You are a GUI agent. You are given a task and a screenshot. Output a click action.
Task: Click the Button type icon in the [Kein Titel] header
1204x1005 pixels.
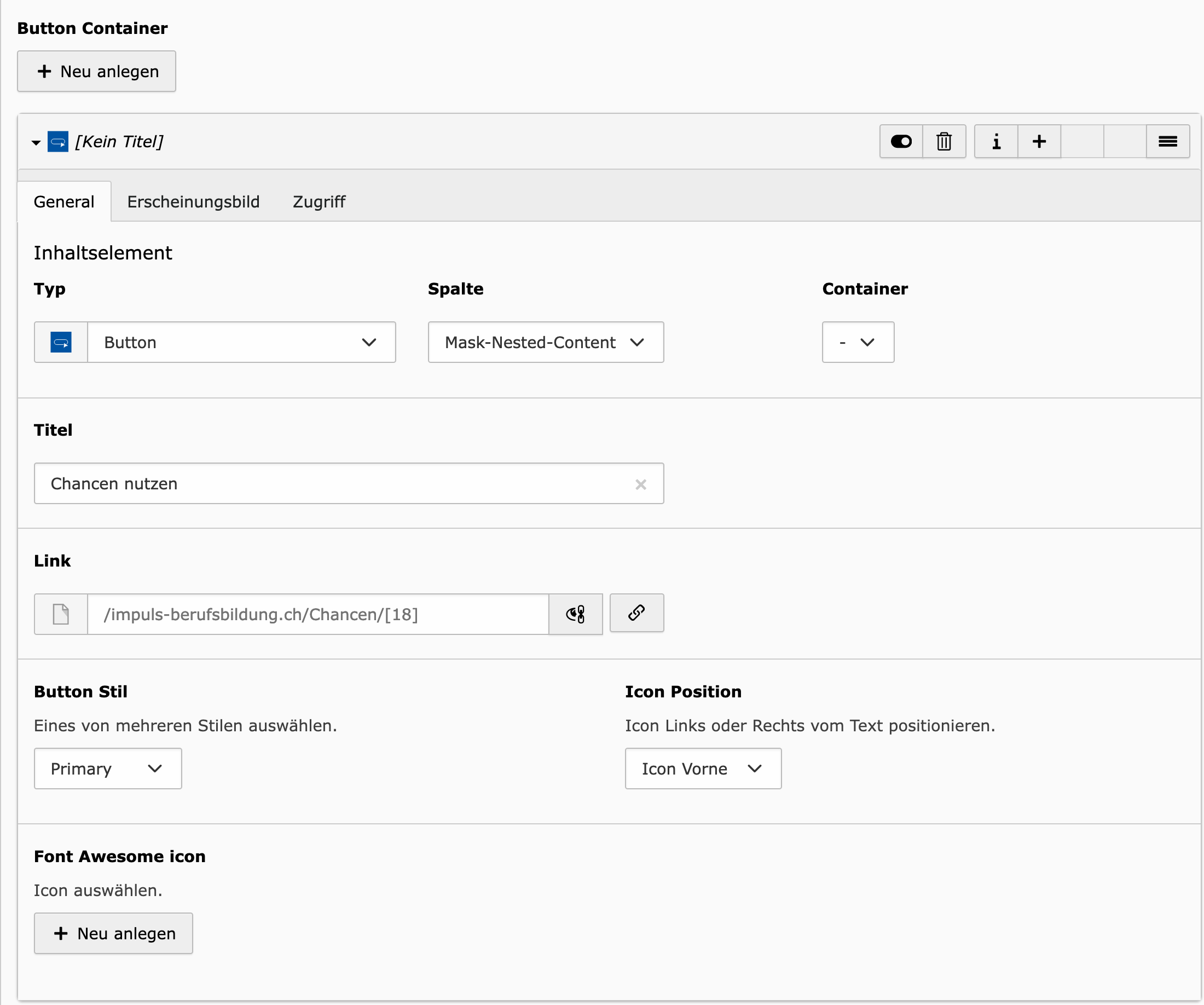[58, 142]
